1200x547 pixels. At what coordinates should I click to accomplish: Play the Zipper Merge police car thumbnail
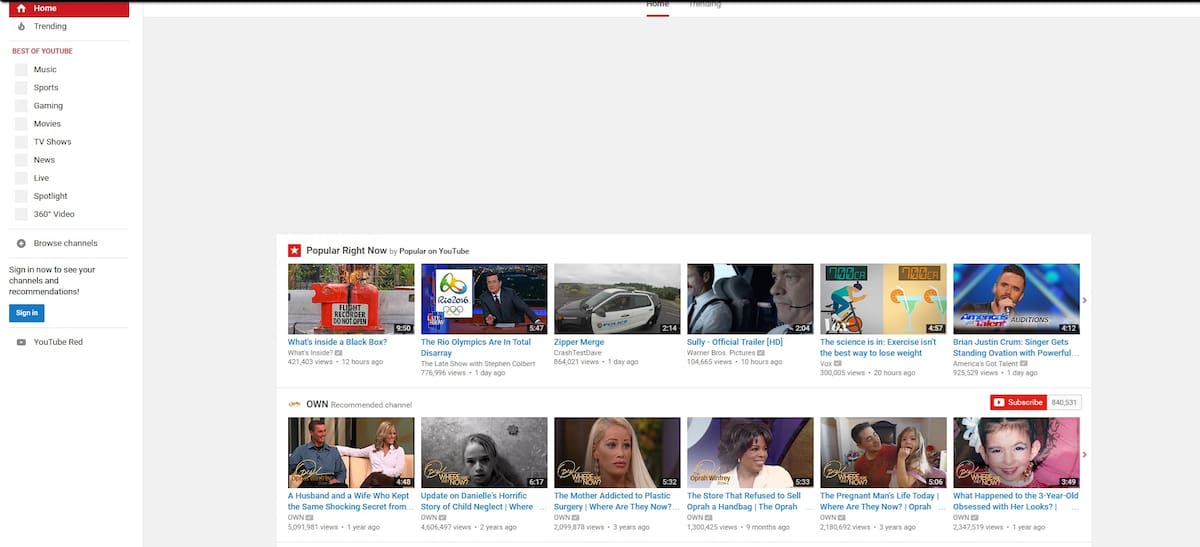[617, 299]
